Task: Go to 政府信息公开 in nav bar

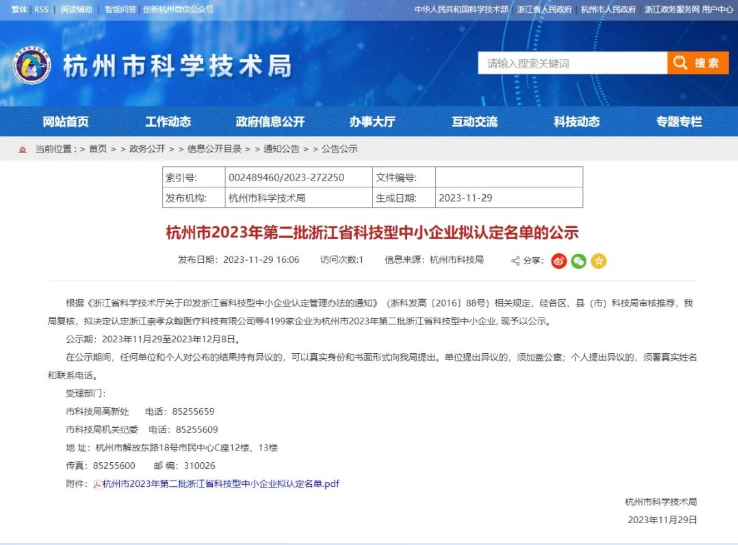Action: (270, 121)
